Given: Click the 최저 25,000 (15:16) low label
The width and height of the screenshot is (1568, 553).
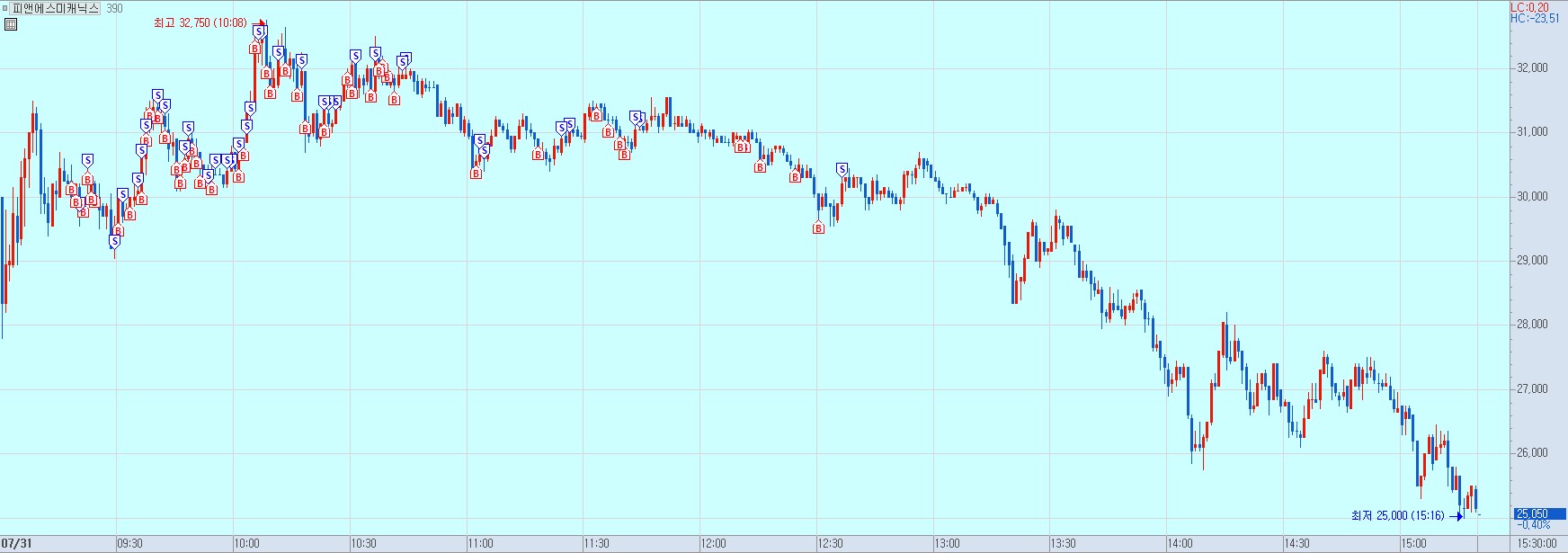Looking at the screenshot, I should [1397, 515].
